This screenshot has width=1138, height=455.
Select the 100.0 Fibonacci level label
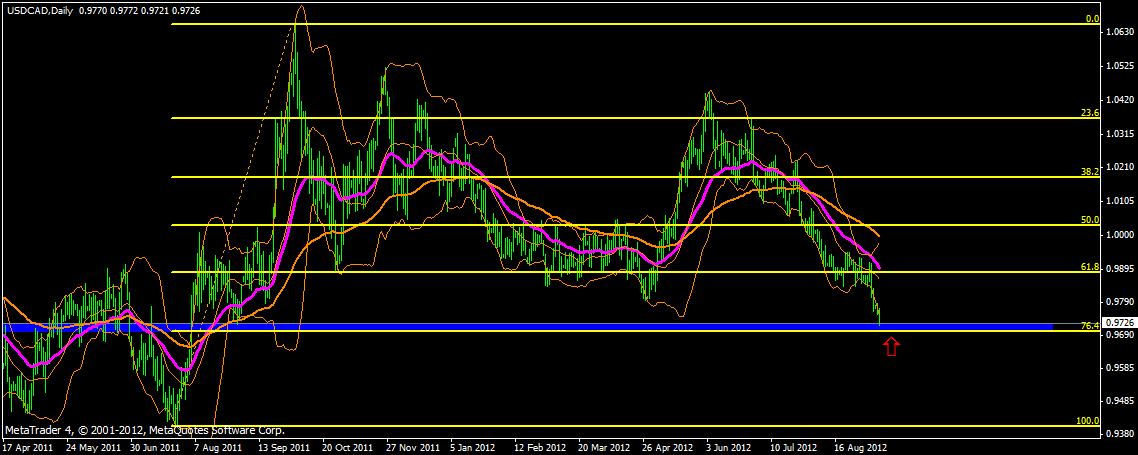(x=1088, y=420)
